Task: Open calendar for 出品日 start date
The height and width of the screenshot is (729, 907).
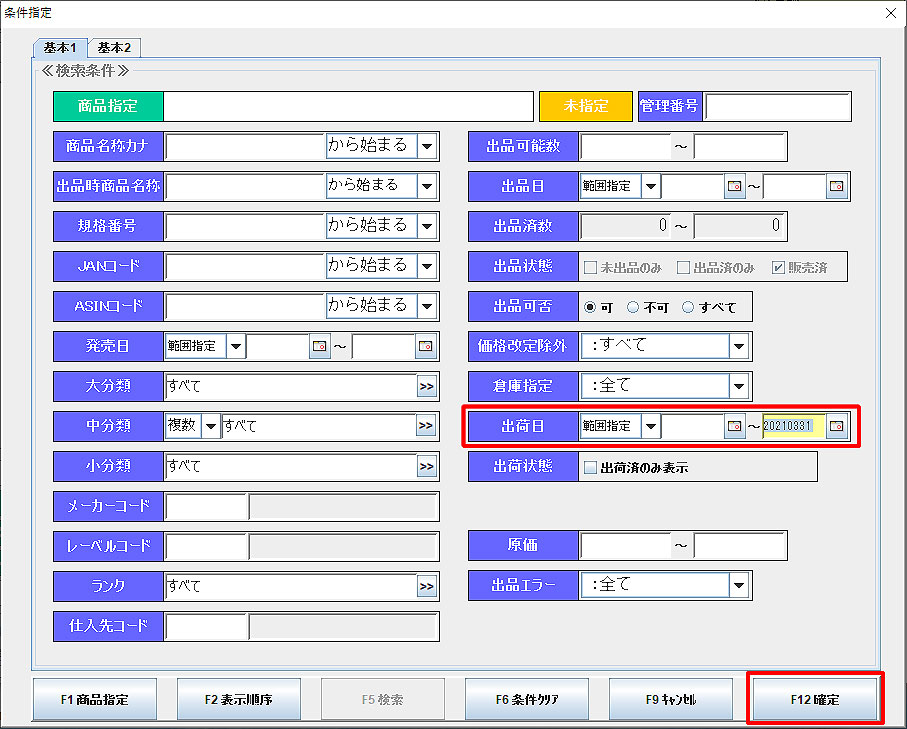Action: pos(735,186)
